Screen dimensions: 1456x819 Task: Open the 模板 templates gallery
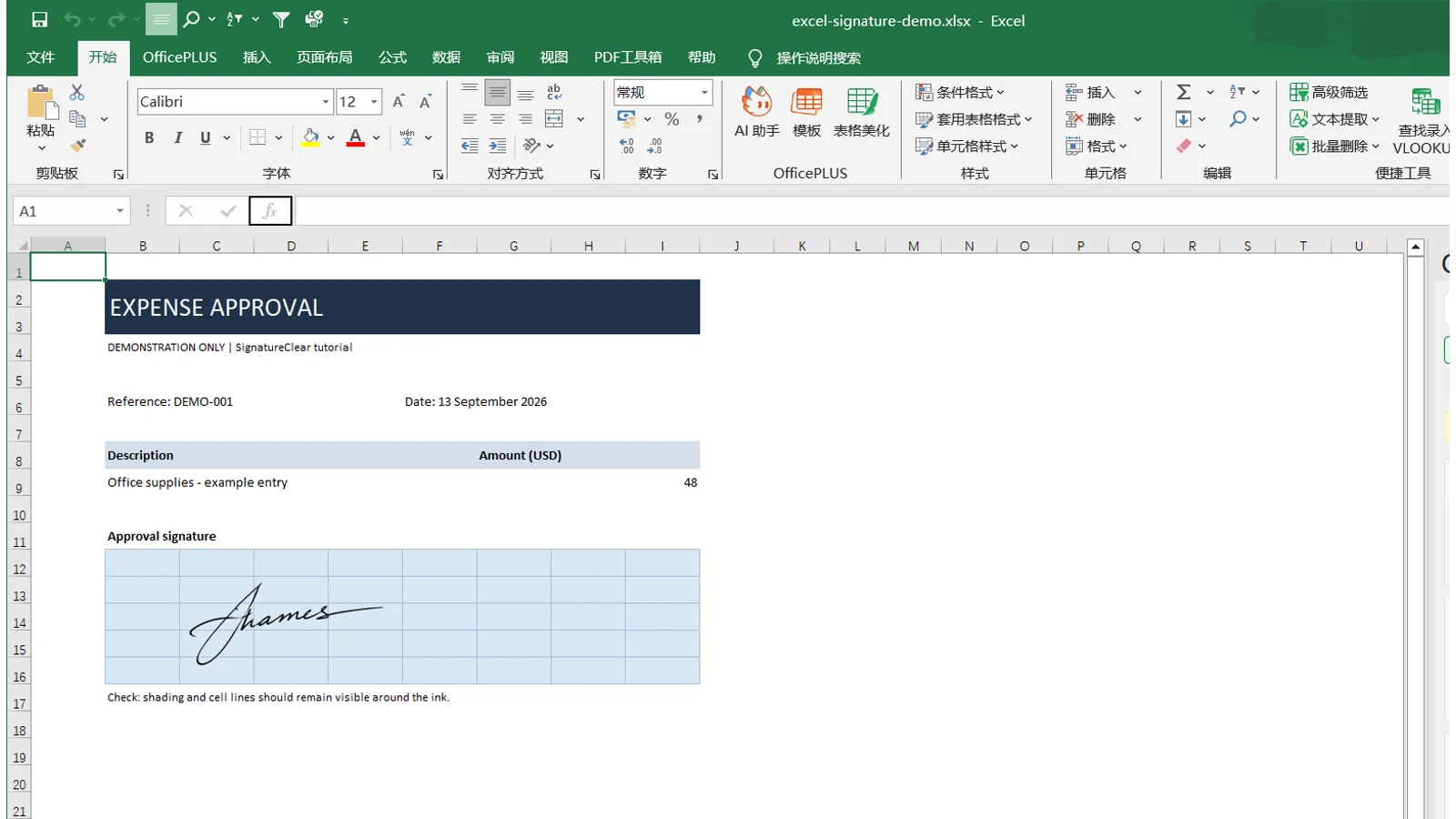pos(807,112)
